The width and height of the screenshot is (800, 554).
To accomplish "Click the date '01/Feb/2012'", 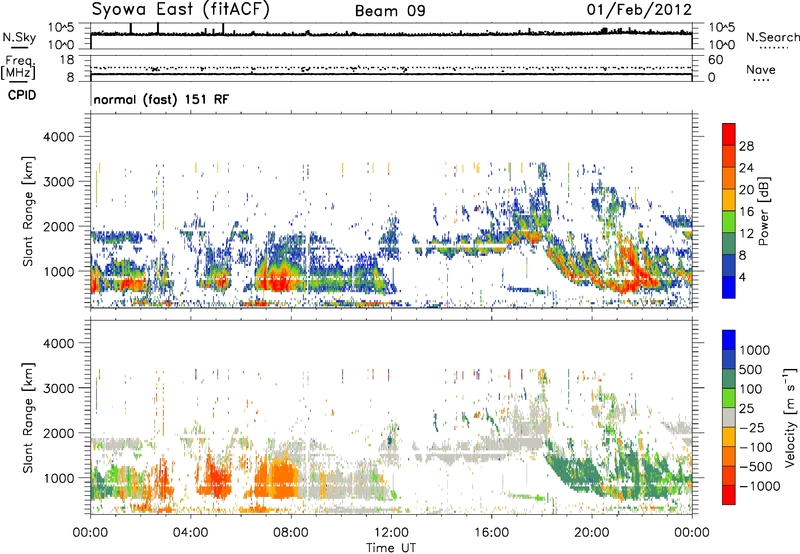I will point(639,10).
